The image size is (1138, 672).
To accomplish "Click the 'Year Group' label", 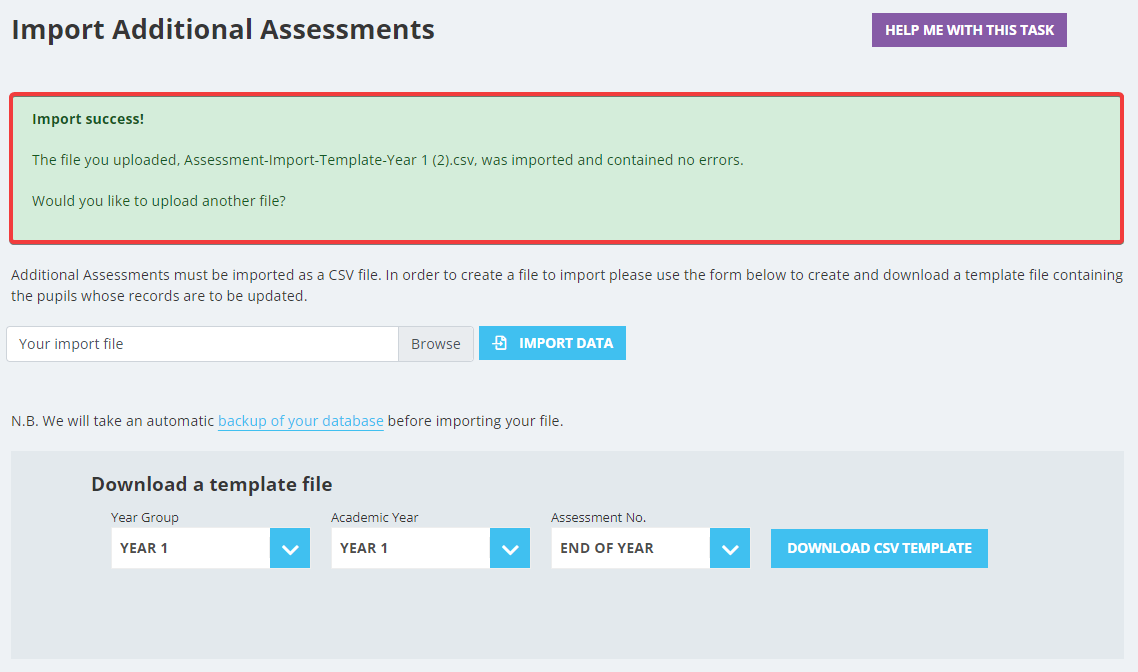I will pyautogui.click(x=144, y=517).
